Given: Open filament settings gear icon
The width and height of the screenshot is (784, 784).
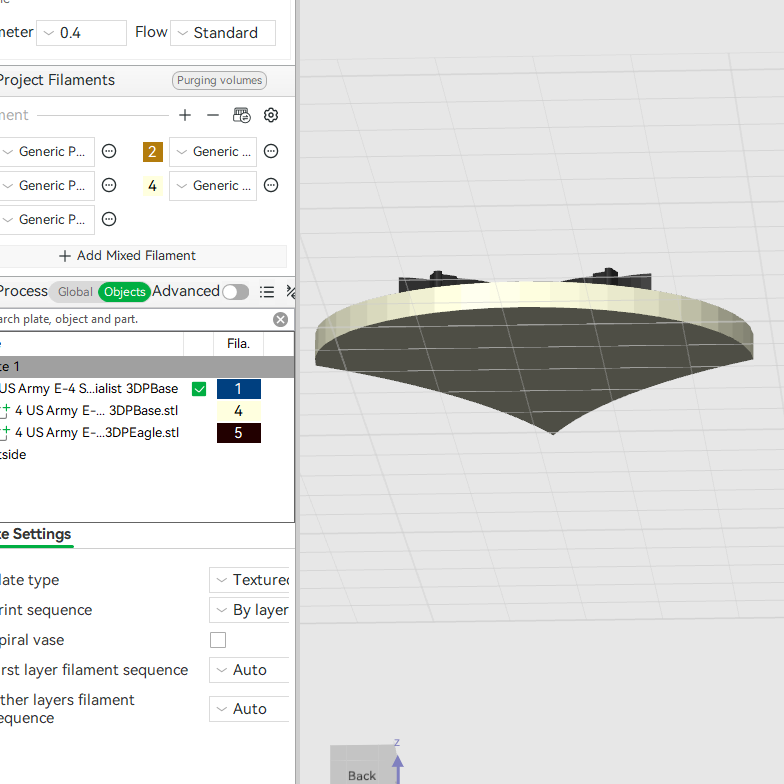Looking at the screenshot, I should coord(271,115).
